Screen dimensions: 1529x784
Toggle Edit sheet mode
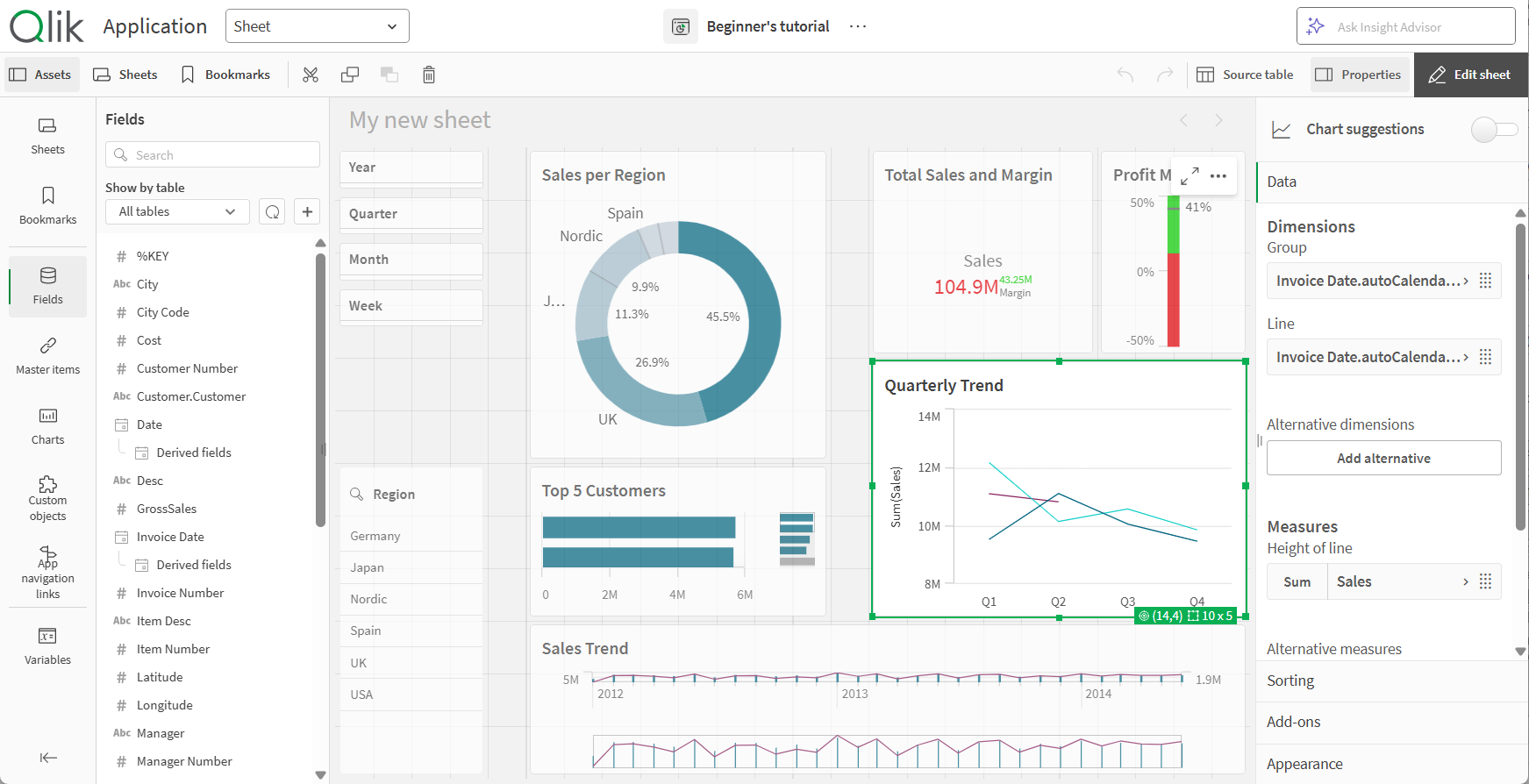click(1471, 75)
